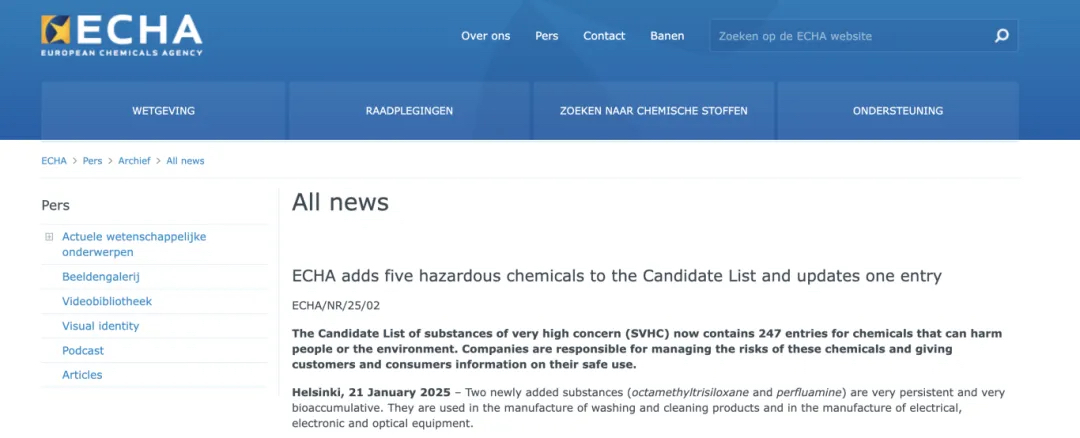The width and height of the screenshot is (1080, 438).
Task: Click the ECHA logo in header
Action: [x=121, y=35]
